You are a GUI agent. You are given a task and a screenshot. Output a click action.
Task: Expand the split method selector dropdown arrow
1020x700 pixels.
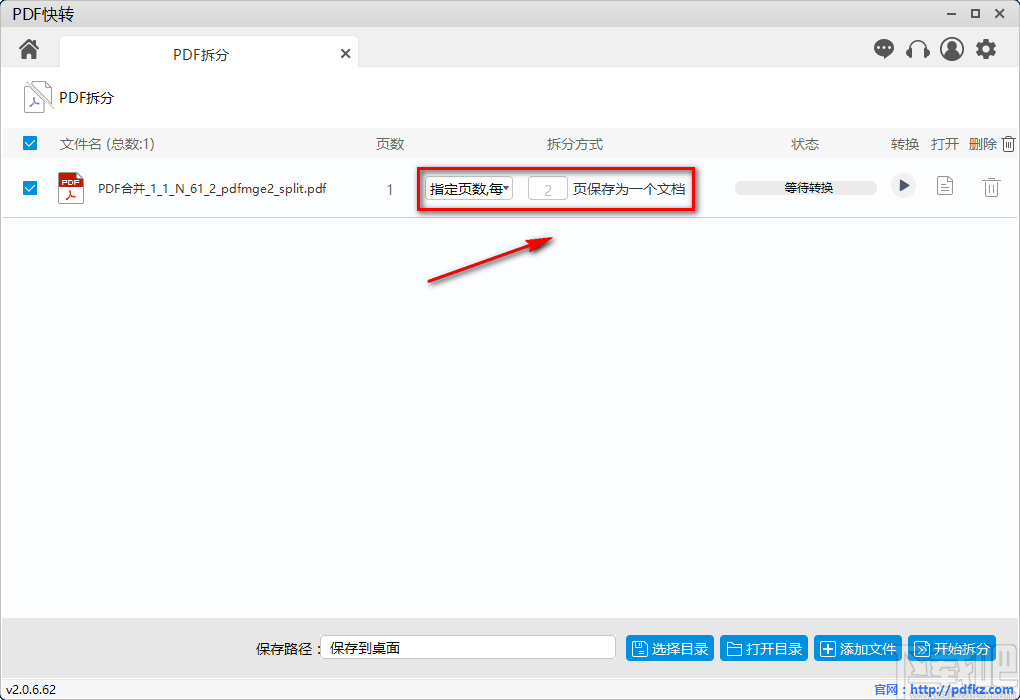coord(505,187)
